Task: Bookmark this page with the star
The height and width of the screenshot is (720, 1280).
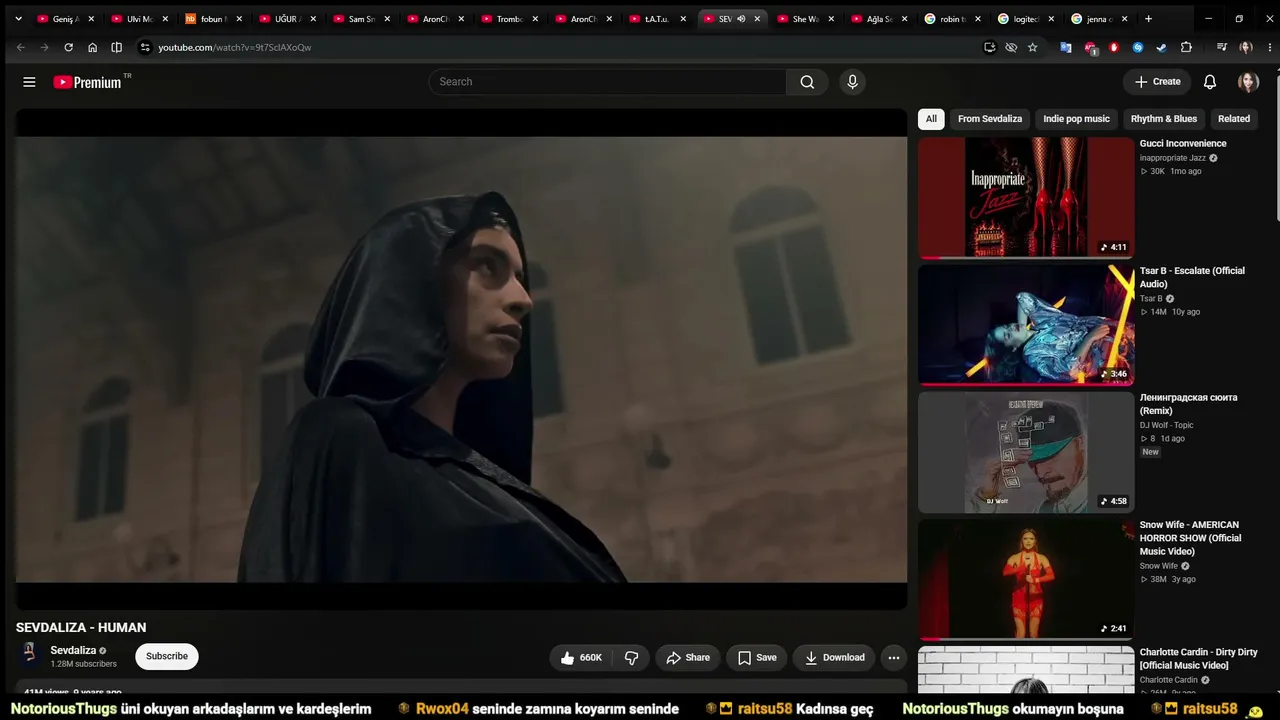Action: (1033, 47)
